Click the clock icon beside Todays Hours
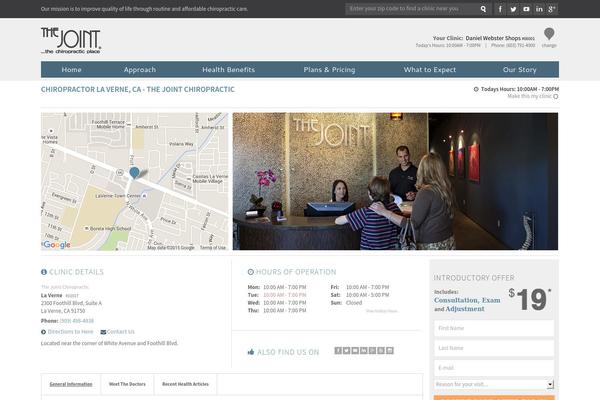The width and height of the screenshot is (600, 400). click(476, 89)
